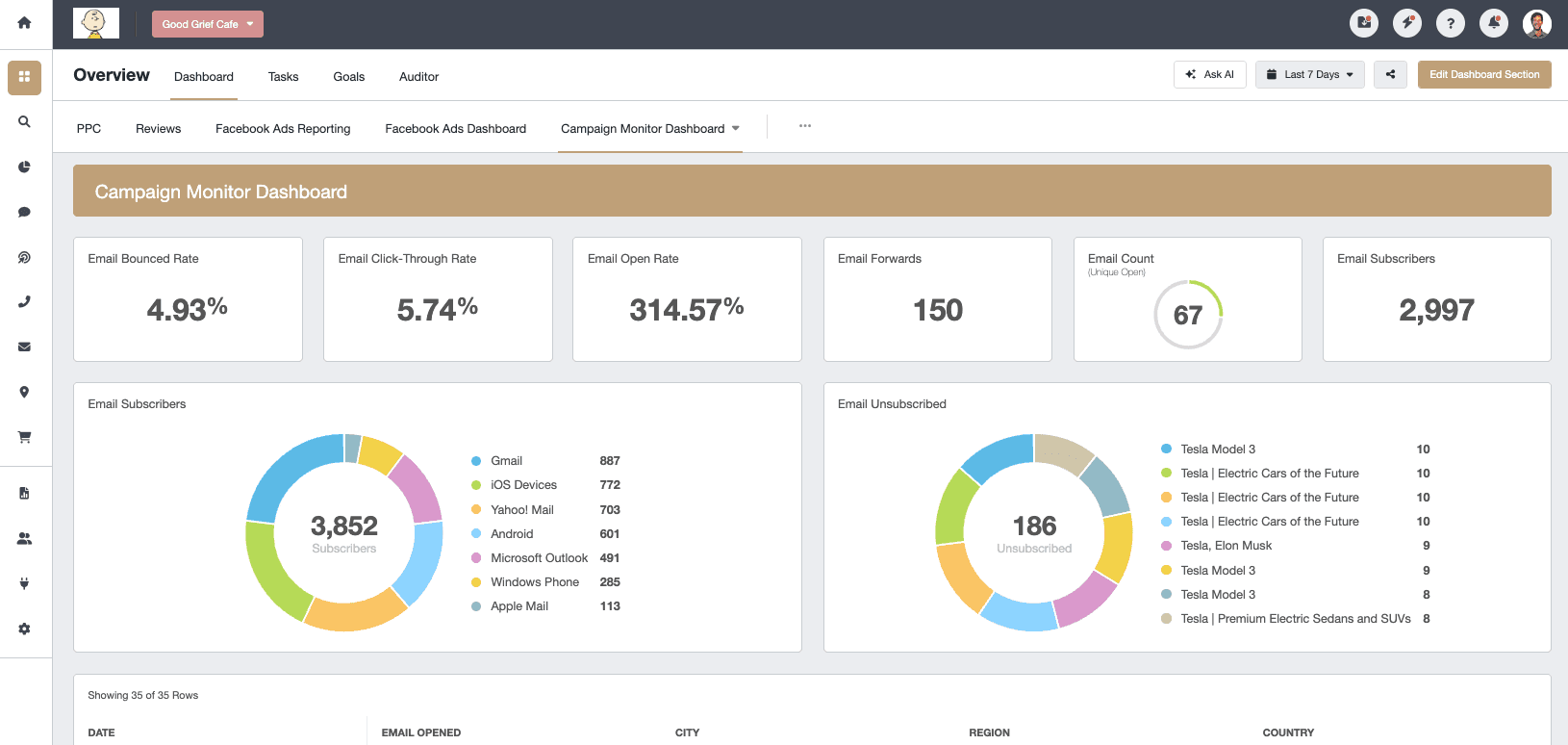This screenshot has height=745, width=1568.
Task: Open the search icon in left sidebar
Action: tap(24, 122)
